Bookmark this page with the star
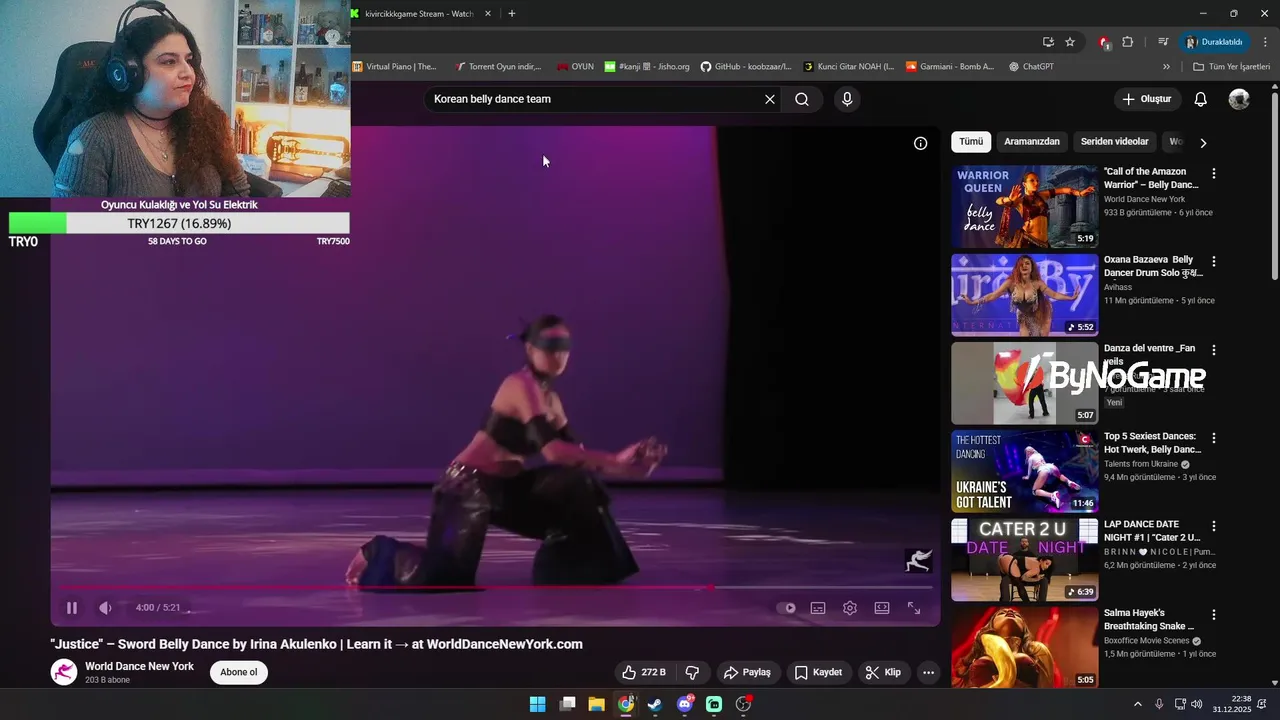1280x720 pixels. tap(1070, 42)
